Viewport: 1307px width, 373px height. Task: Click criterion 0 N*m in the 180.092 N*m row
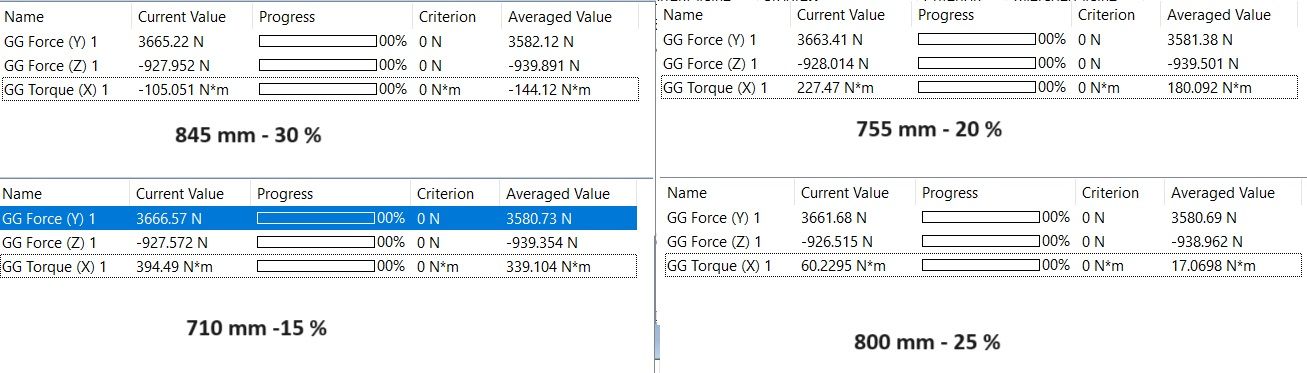point(1099,87)
